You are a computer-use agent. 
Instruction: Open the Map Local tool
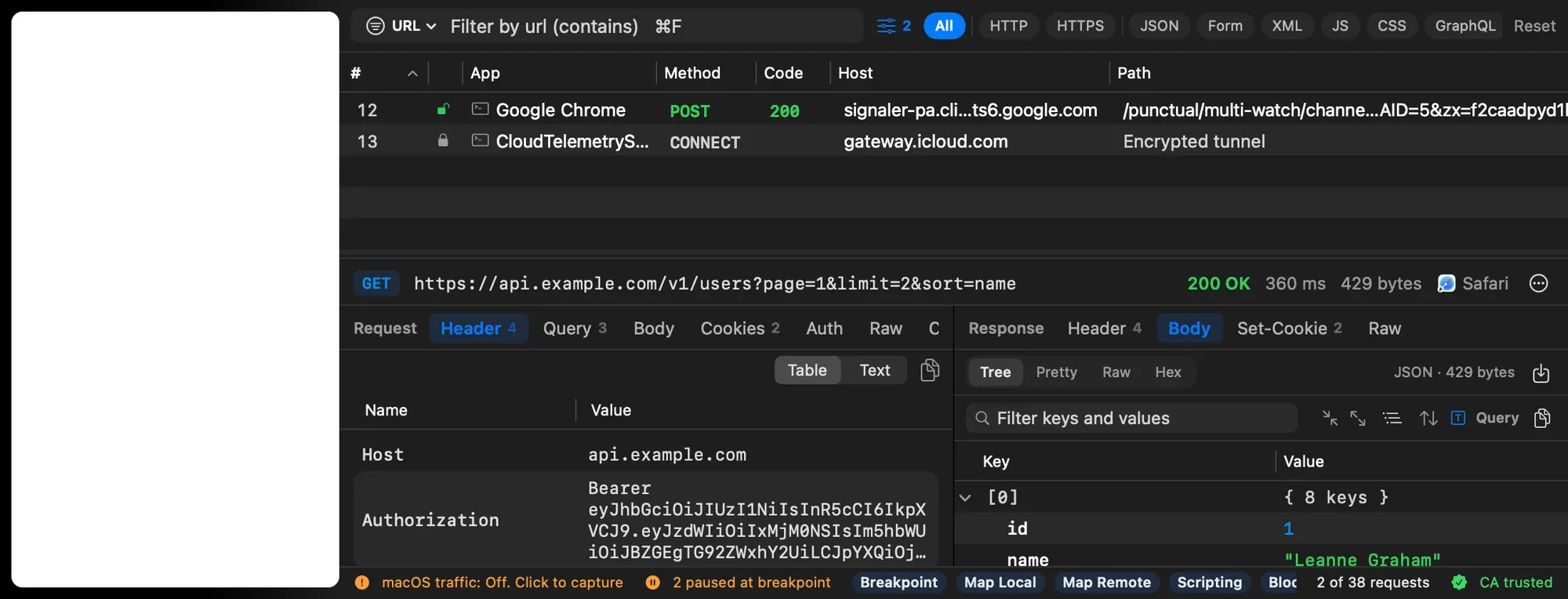(x=1000, y=583)
